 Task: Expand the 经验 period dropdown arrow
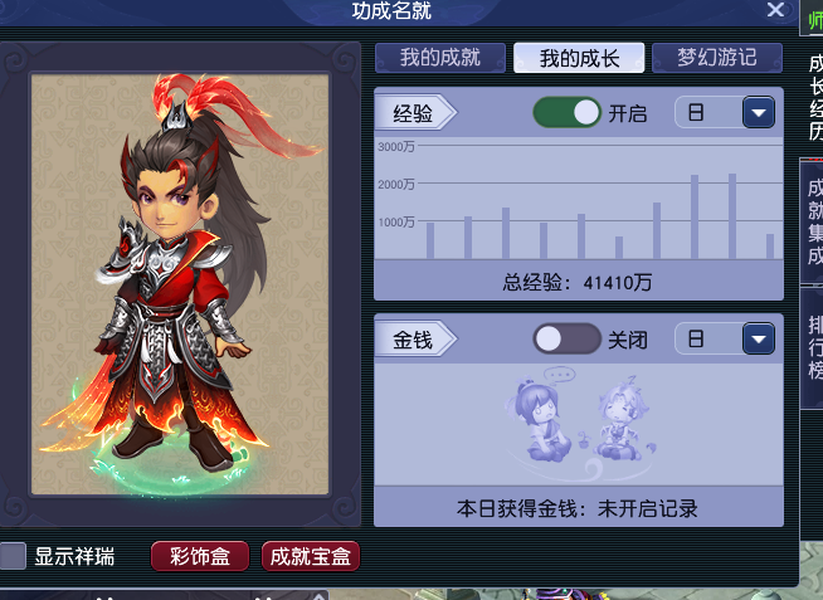[758, 112]
